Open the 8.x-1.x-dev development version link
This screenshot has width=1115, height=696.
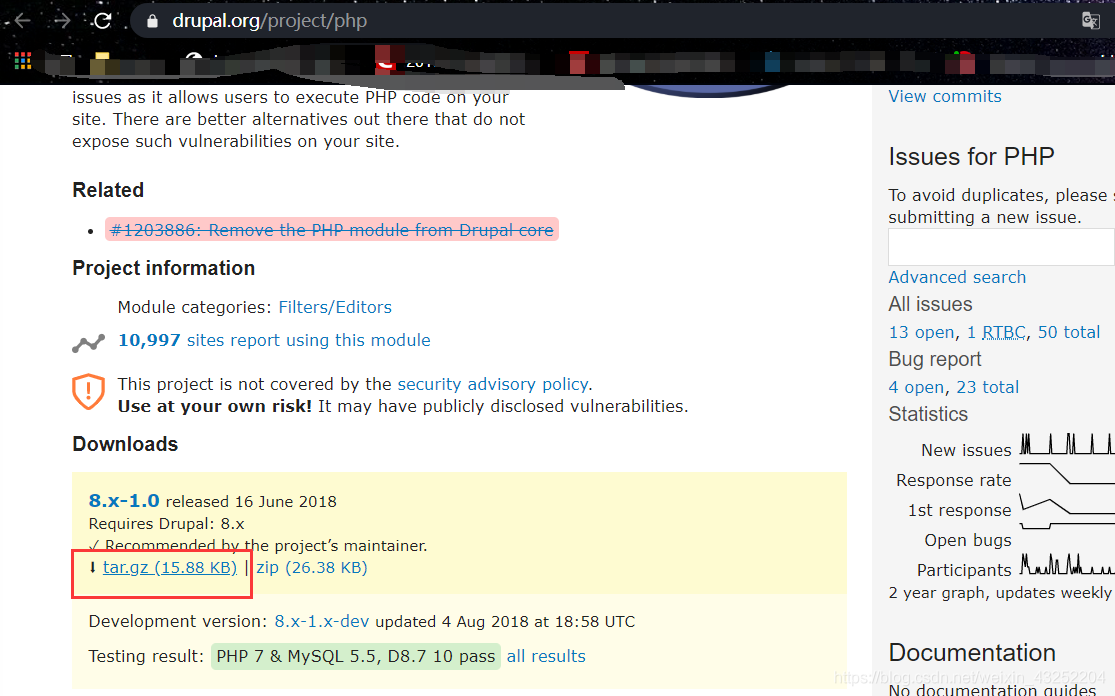pyautogui.click(x=321, y=621)
